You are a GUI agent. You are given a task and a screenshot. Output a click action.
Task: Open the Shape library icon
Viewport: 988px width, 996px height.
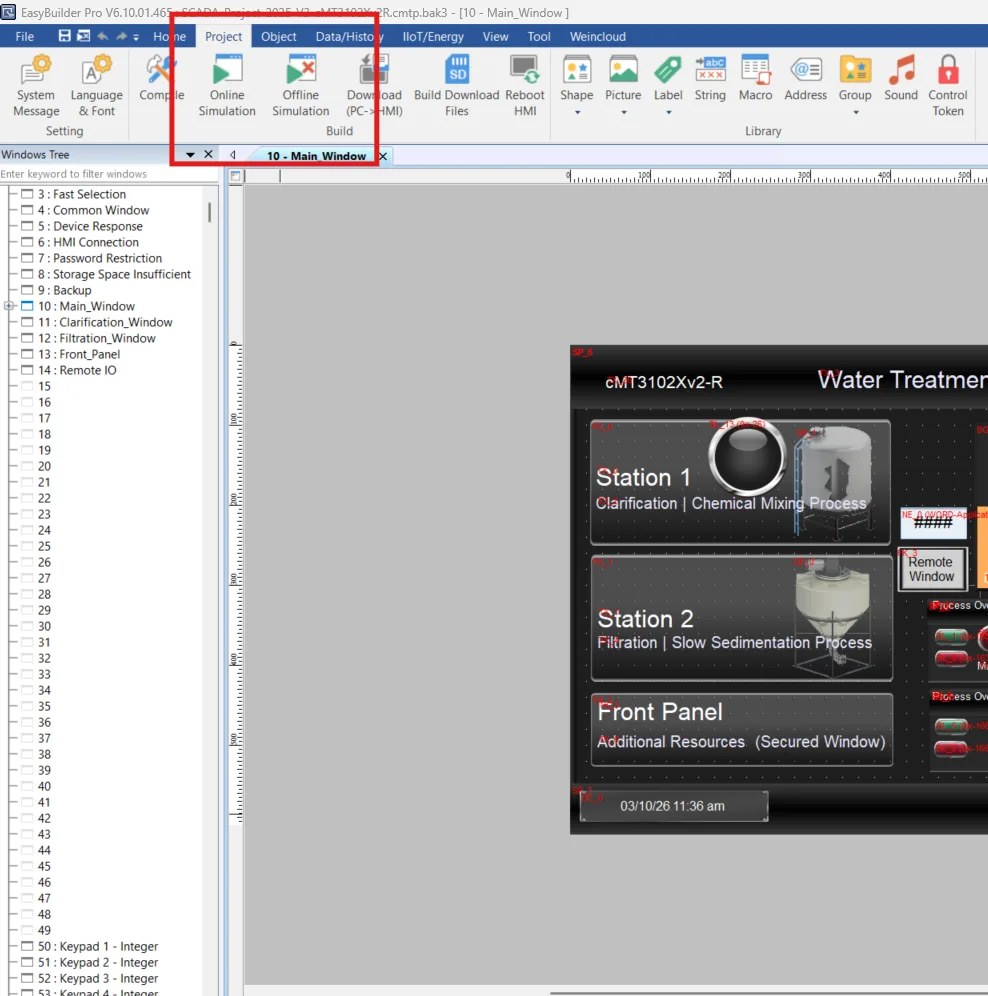(576, 77)
